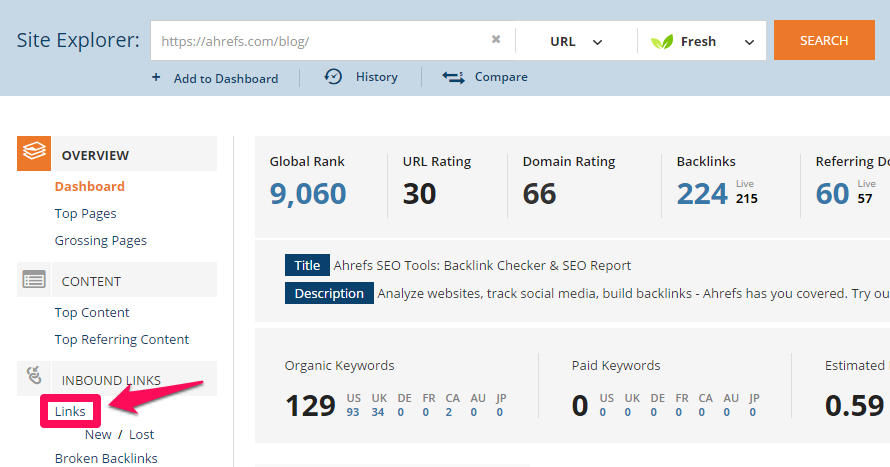The width and height of the screenshot is (890, 467).
Task: Open the URL mode dropdown
Action: coord(576,41)
